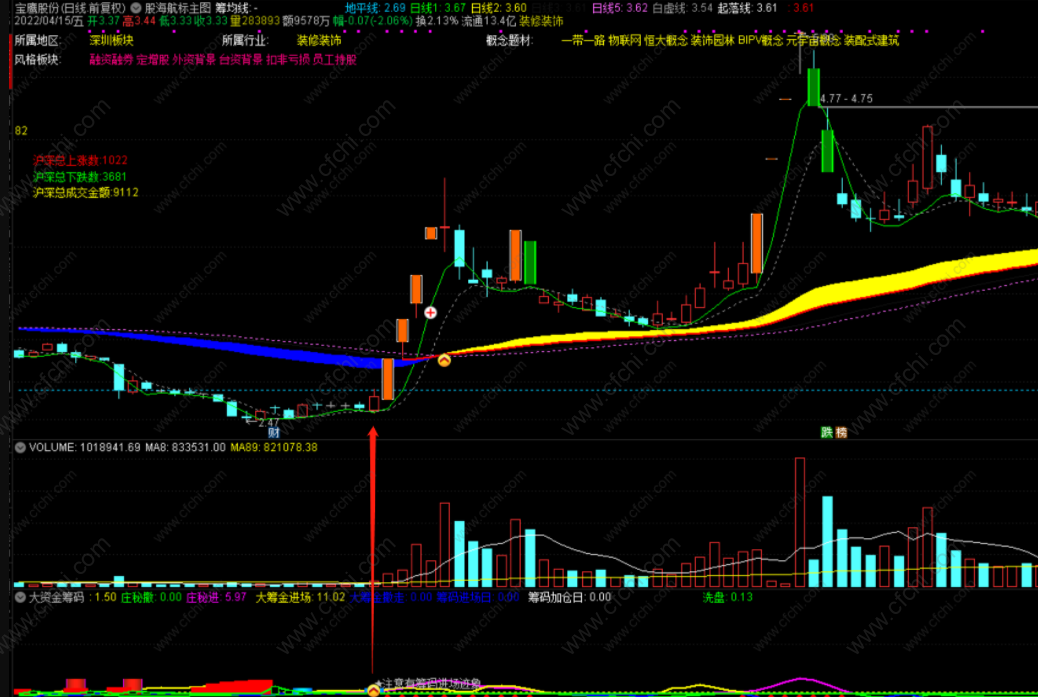The image size is (1038, 697).
Task: Click the orange up-chevron signal icon
Action: tap(444, 359)
